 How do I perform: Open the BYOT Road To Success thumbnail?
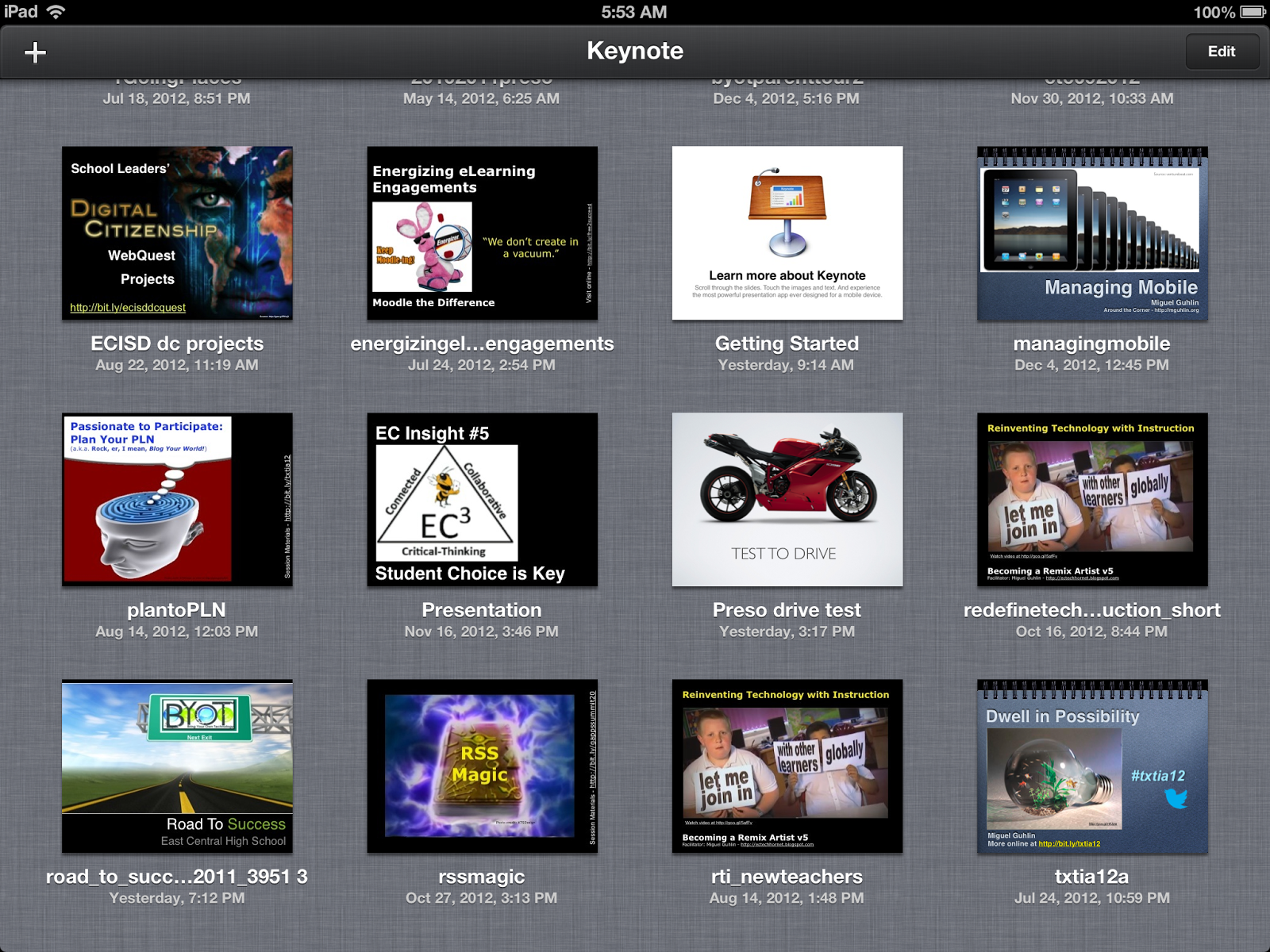tap(177, 766)
